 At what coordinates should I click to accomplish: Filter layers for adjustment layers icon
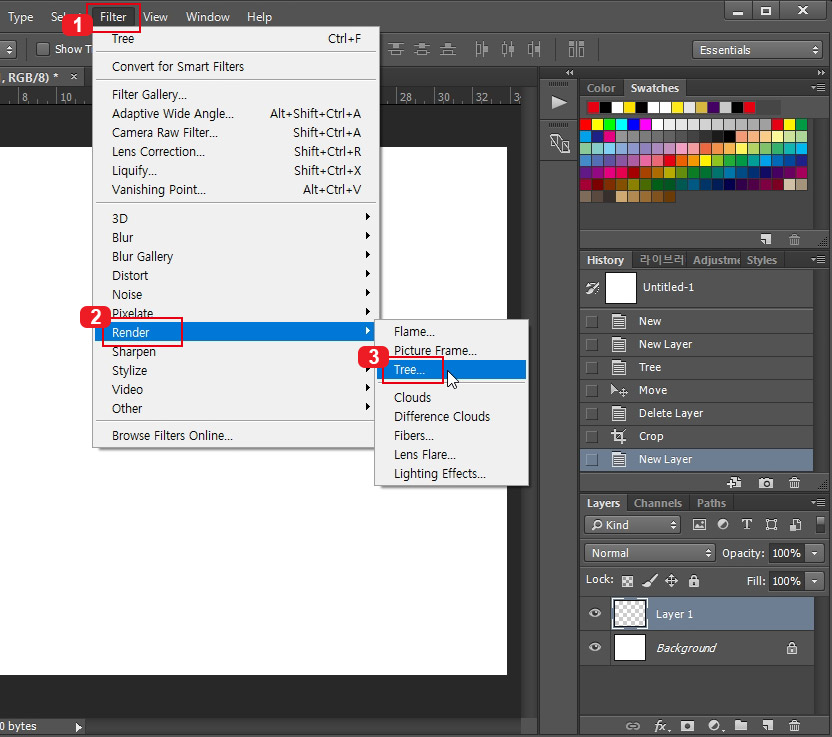[723, 524]
